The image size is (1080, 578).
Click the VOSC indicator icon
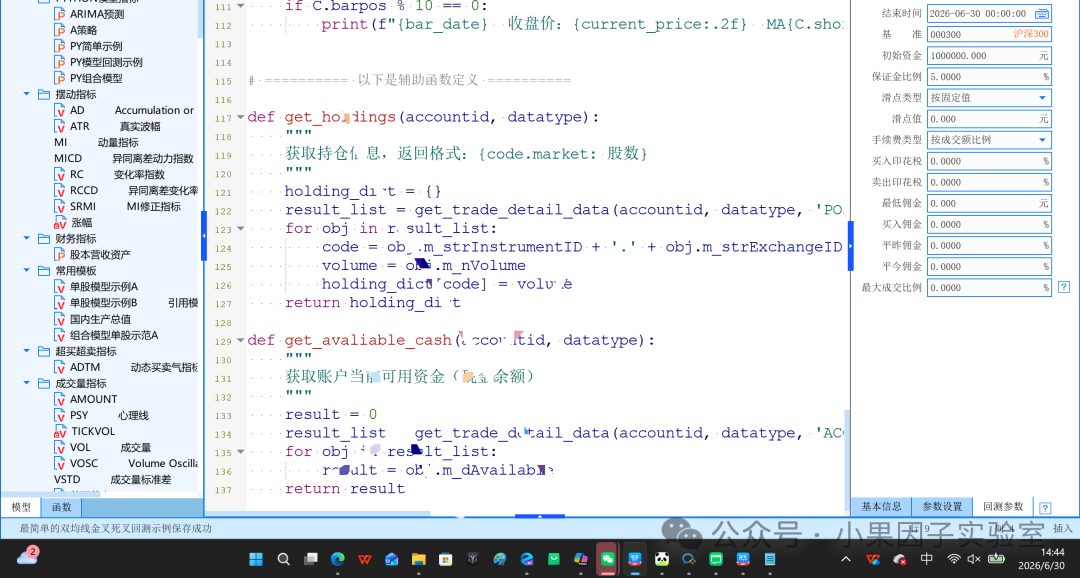point(60,463)
